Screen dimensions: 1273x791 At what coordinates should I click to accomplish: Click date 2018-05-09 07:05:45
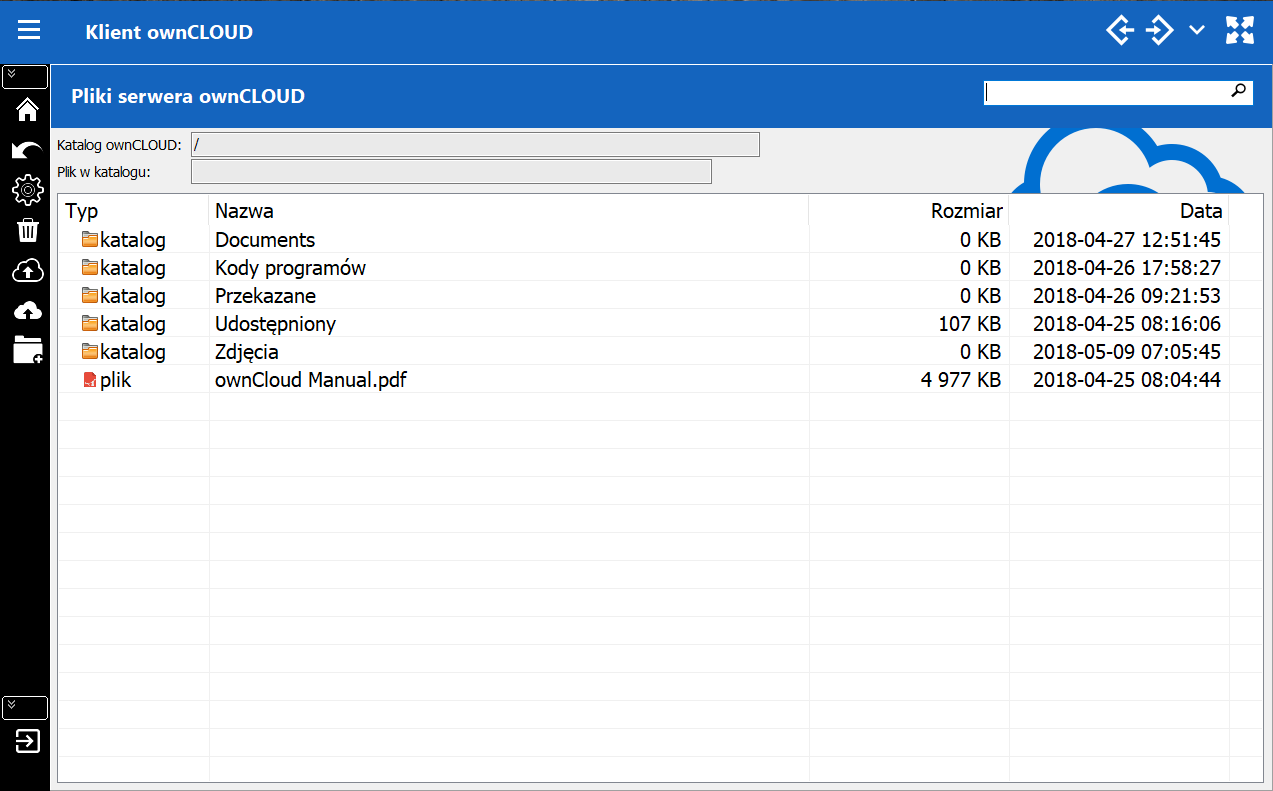(1126, 352)
